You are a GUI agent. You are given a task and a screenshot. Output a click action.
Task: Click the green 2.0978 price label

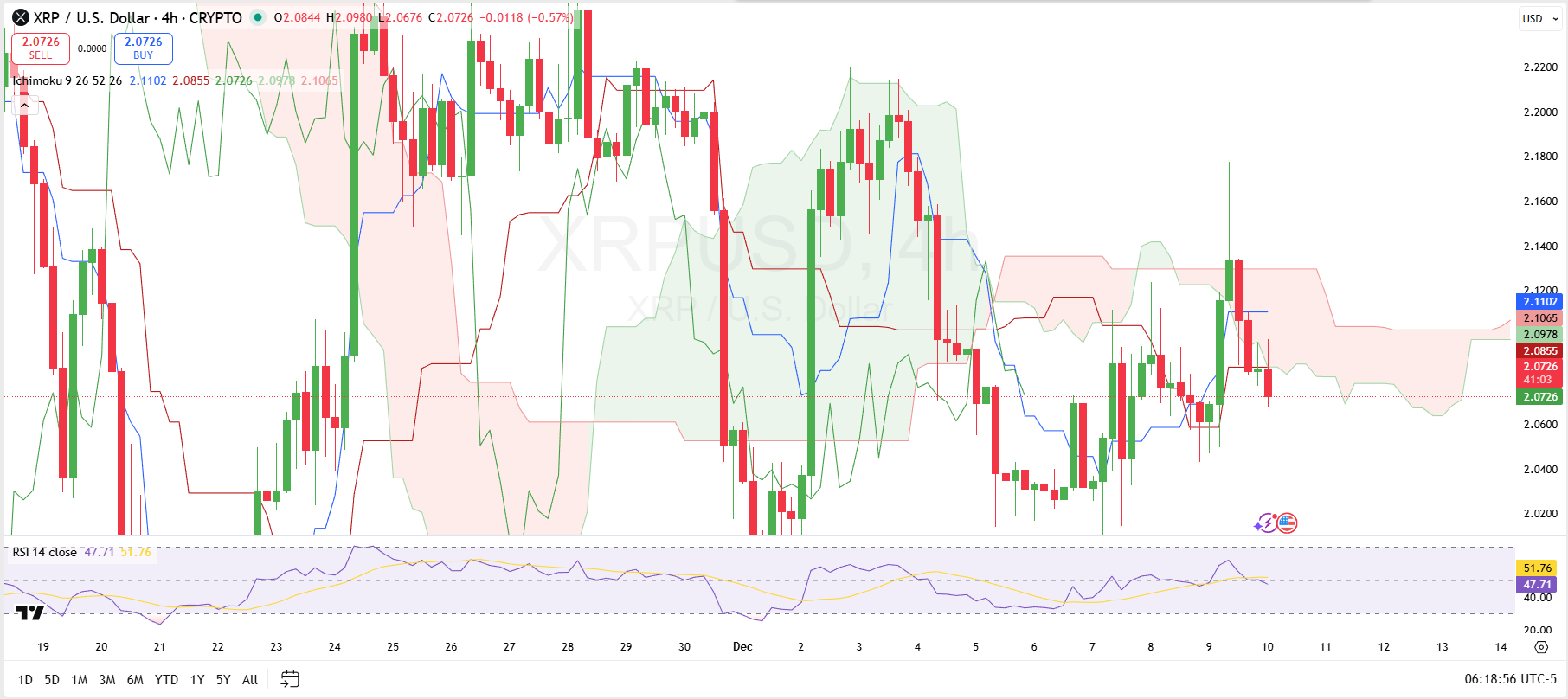1539,335
